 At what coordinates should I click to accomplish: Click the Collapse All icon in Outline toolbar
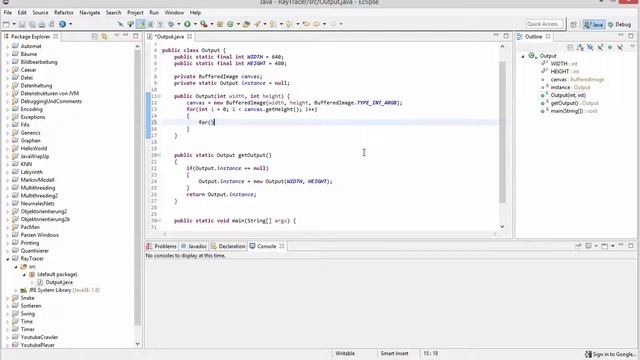(570, 47)
